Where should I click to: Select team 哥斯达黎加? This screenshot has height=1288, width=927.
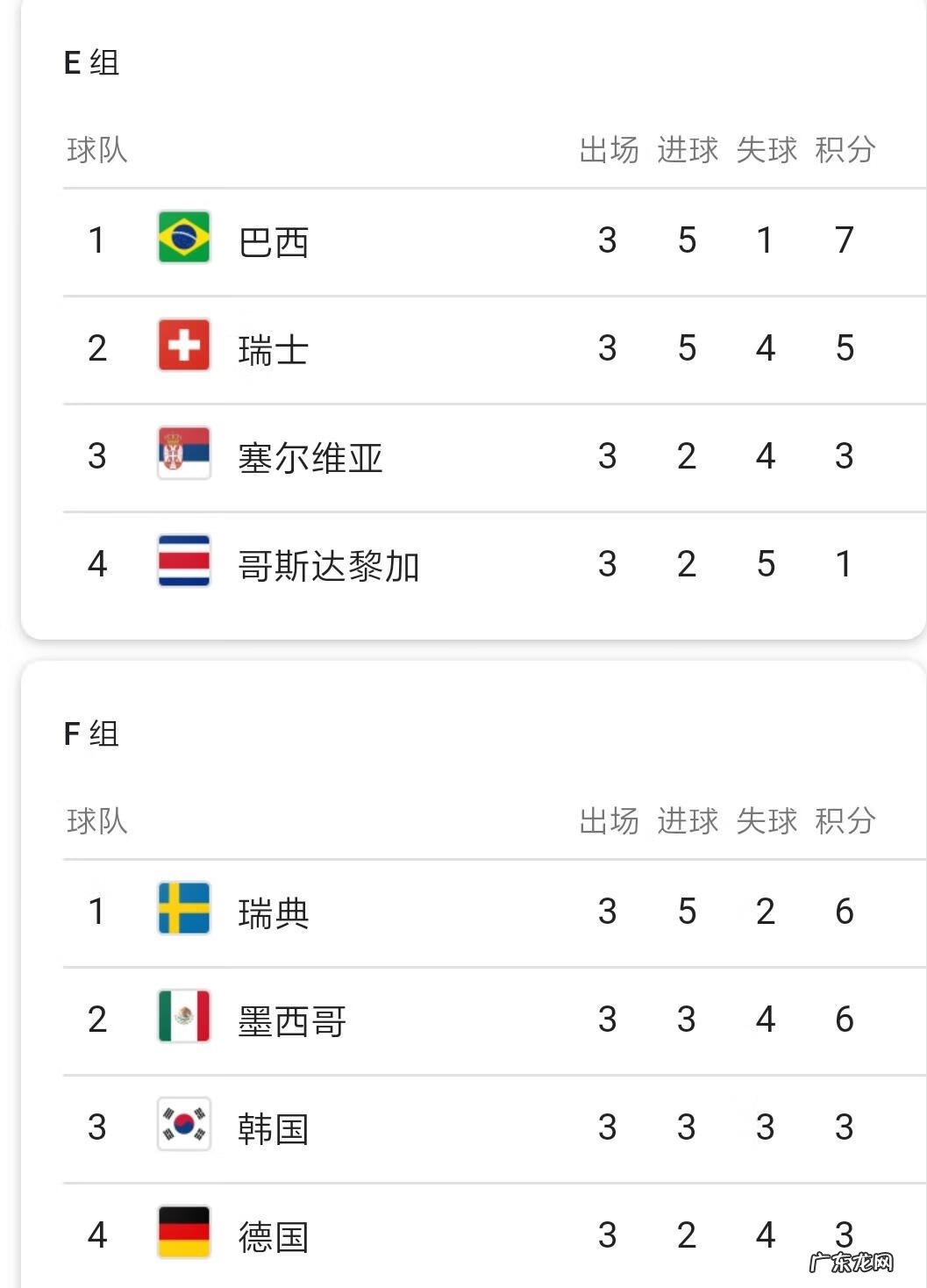coord(329,566)
